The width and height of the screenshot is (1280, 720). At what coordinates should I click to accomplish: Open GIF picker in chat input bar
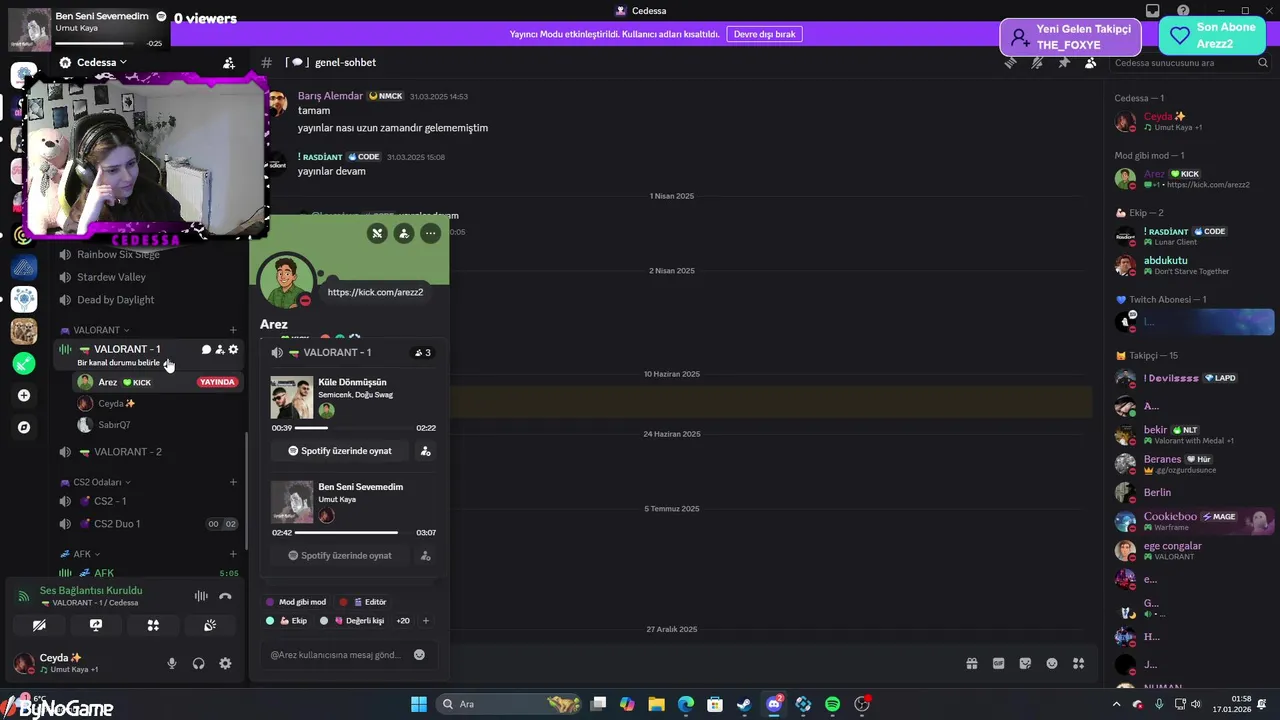pyautogui.click(x=998, y=663)
